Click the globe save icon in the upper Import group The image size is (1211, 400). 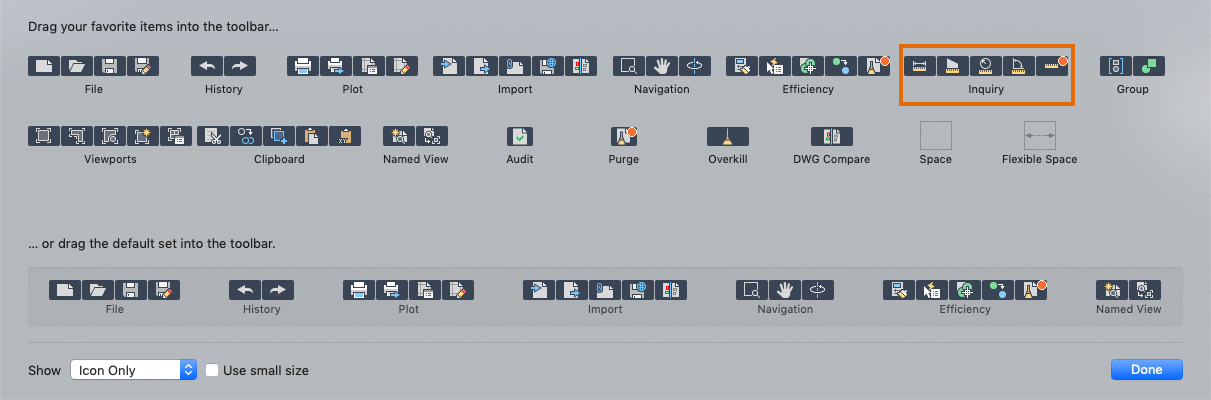[x=548, y=67]
